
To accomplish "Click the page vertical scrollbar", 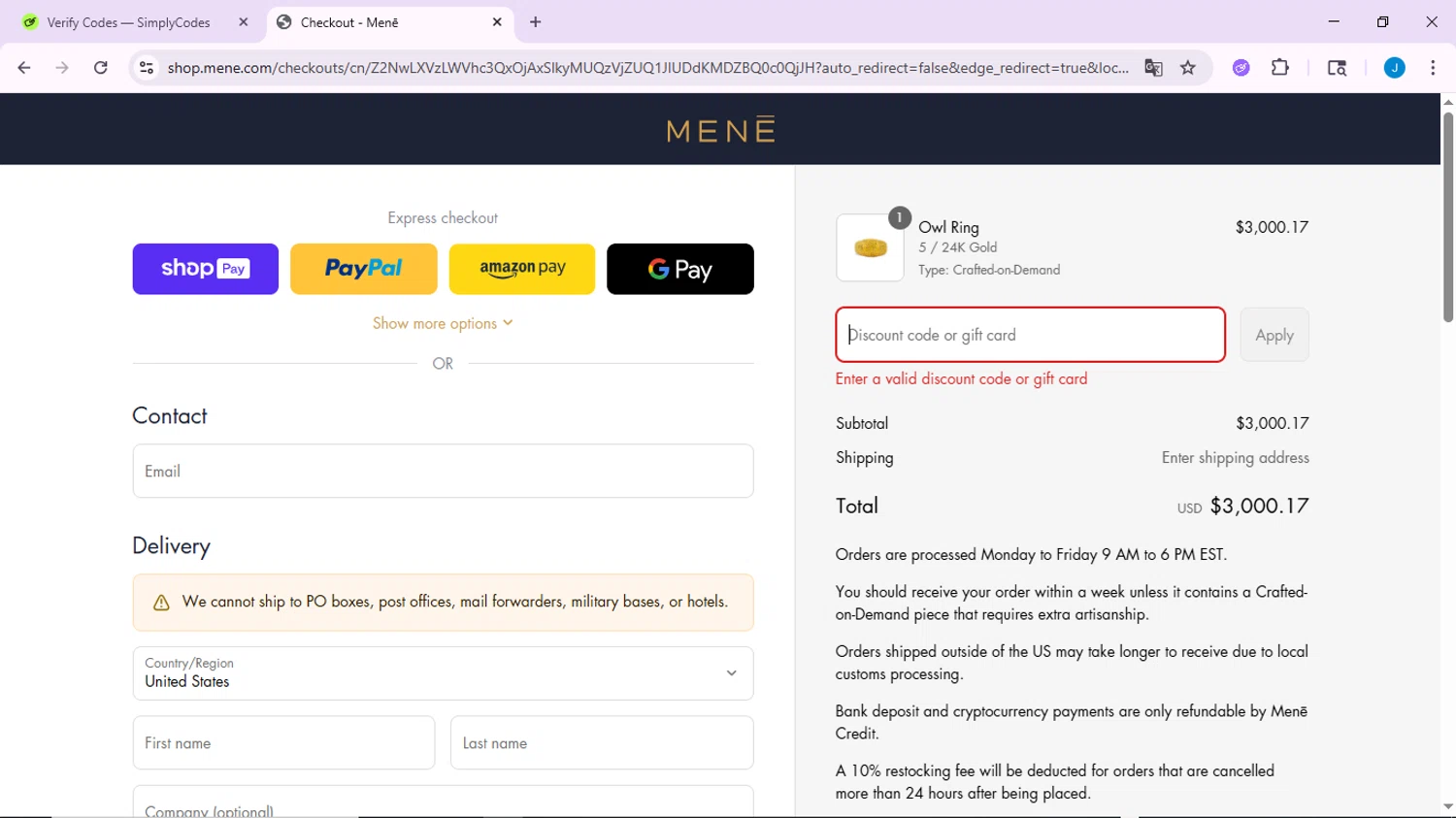I will pyautogui.click(x=1448, y=218).
